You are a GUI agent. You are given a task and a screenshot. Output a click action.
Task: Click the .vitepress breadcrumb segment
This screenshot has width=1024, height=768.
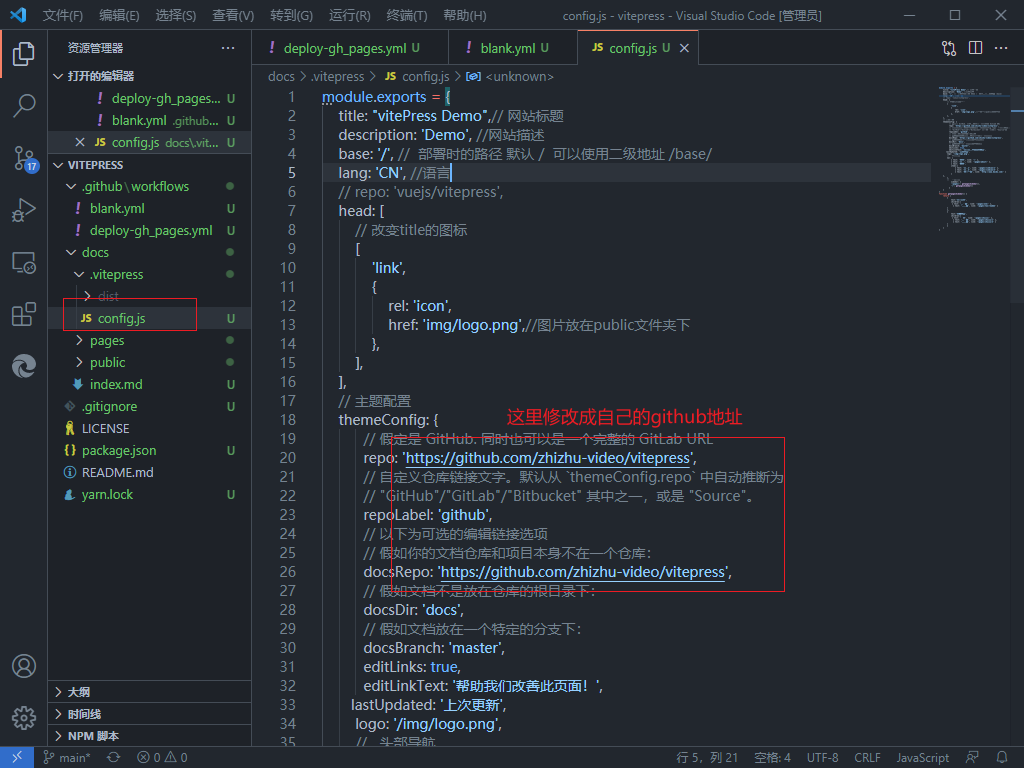pos(337,76)
